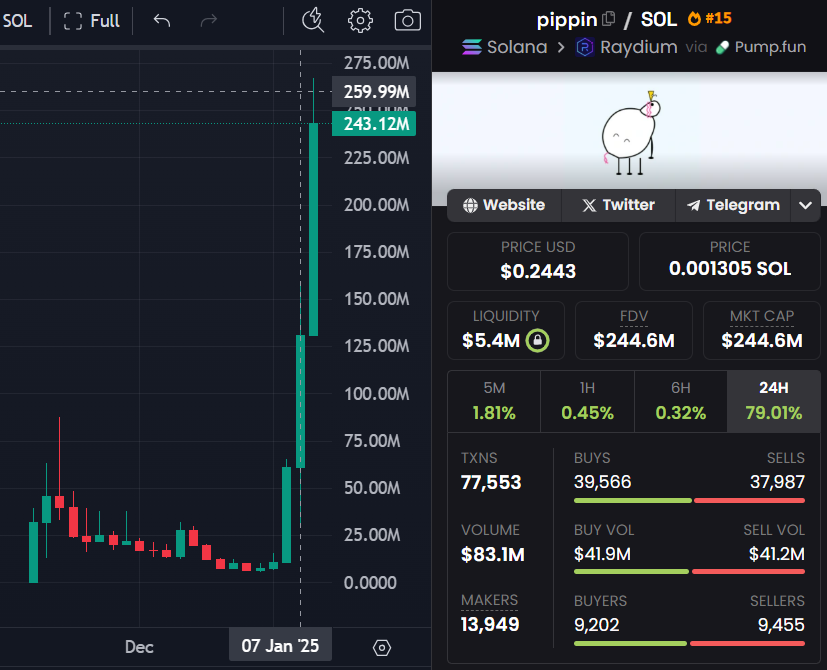Click the TXNS 77,553 value
Screen dimensions: 827x670
tap(491, 482)
